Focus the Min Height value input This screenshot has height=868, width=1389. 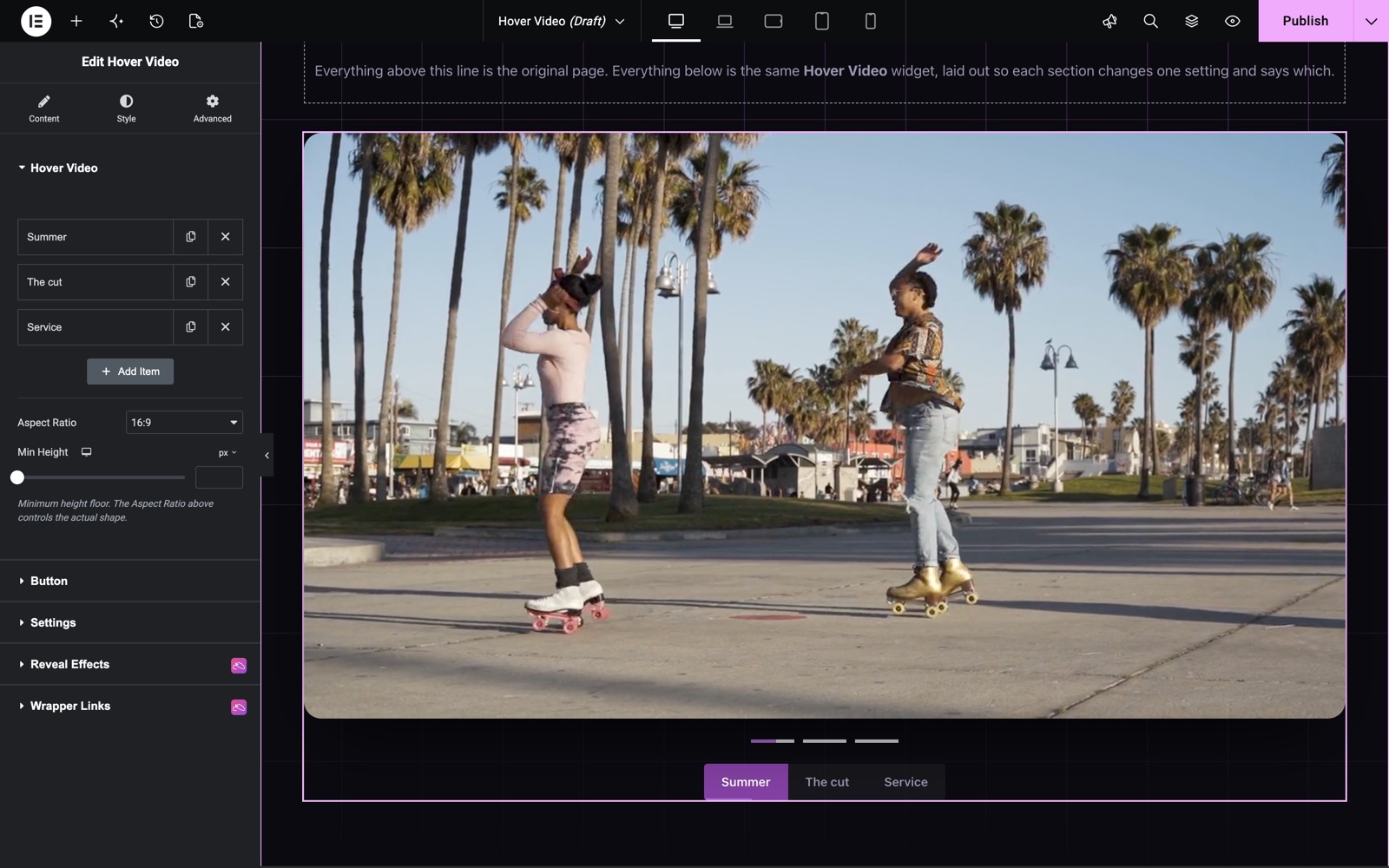tap(219, 477)
